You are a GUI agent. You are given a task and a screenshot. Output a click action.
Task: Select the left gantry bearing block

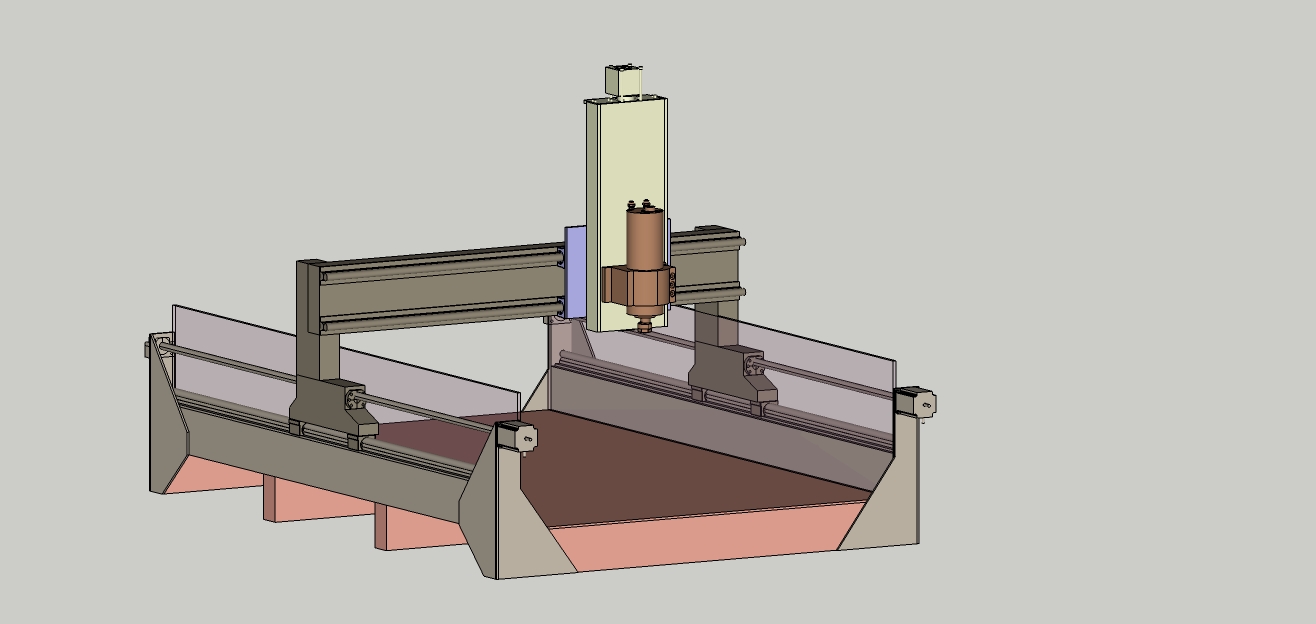pyautogui.click(x=330, y=405)
